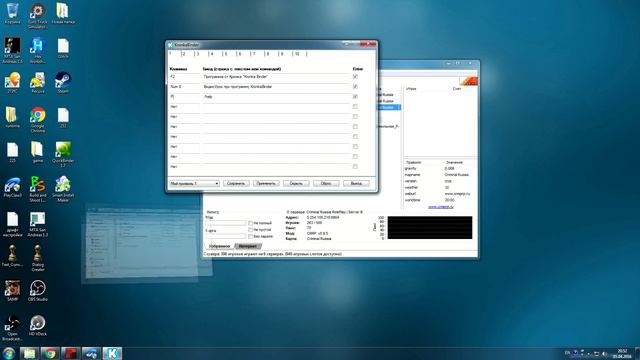
Task: Click the 'gravity' rule row
Action: (440, 168)
